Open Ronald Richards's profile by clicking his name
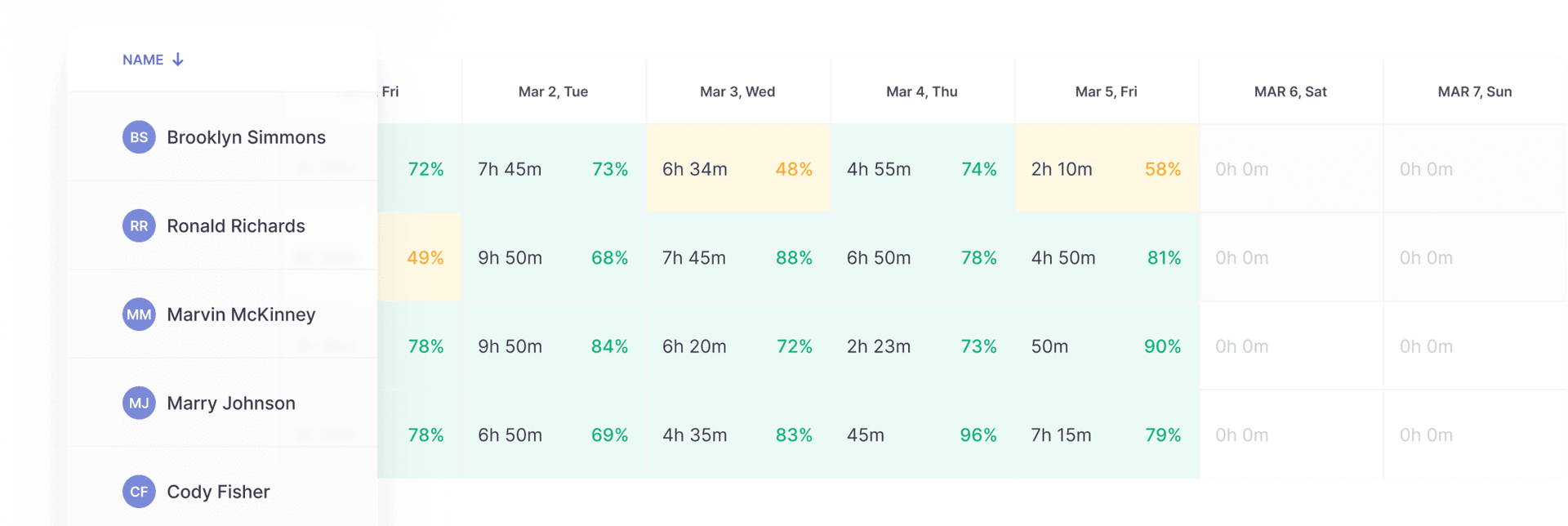This screenshot has width=1568, height=526. click(236, 225)
